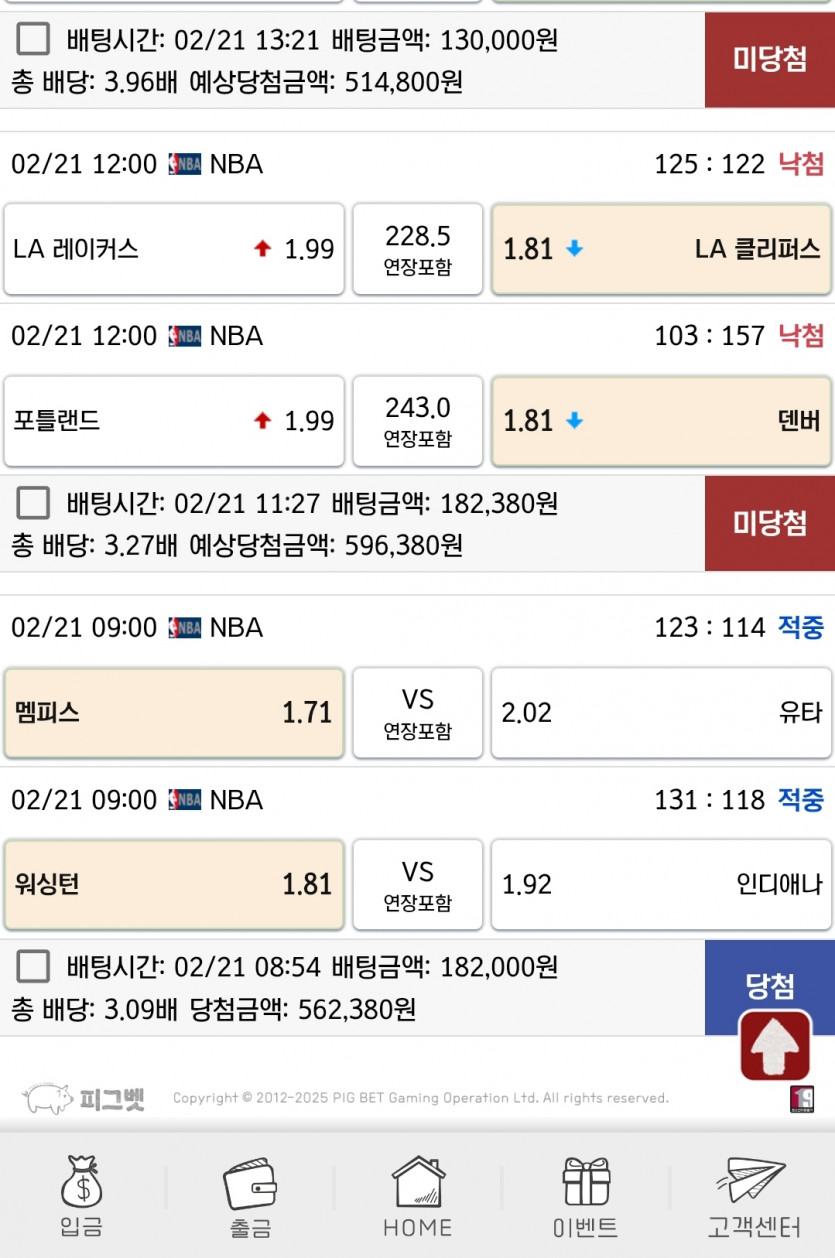835x1258 pixels.
Task: Select the 유타 2.02 odds box
Action: pyautogui.click(x=661, y=713)
